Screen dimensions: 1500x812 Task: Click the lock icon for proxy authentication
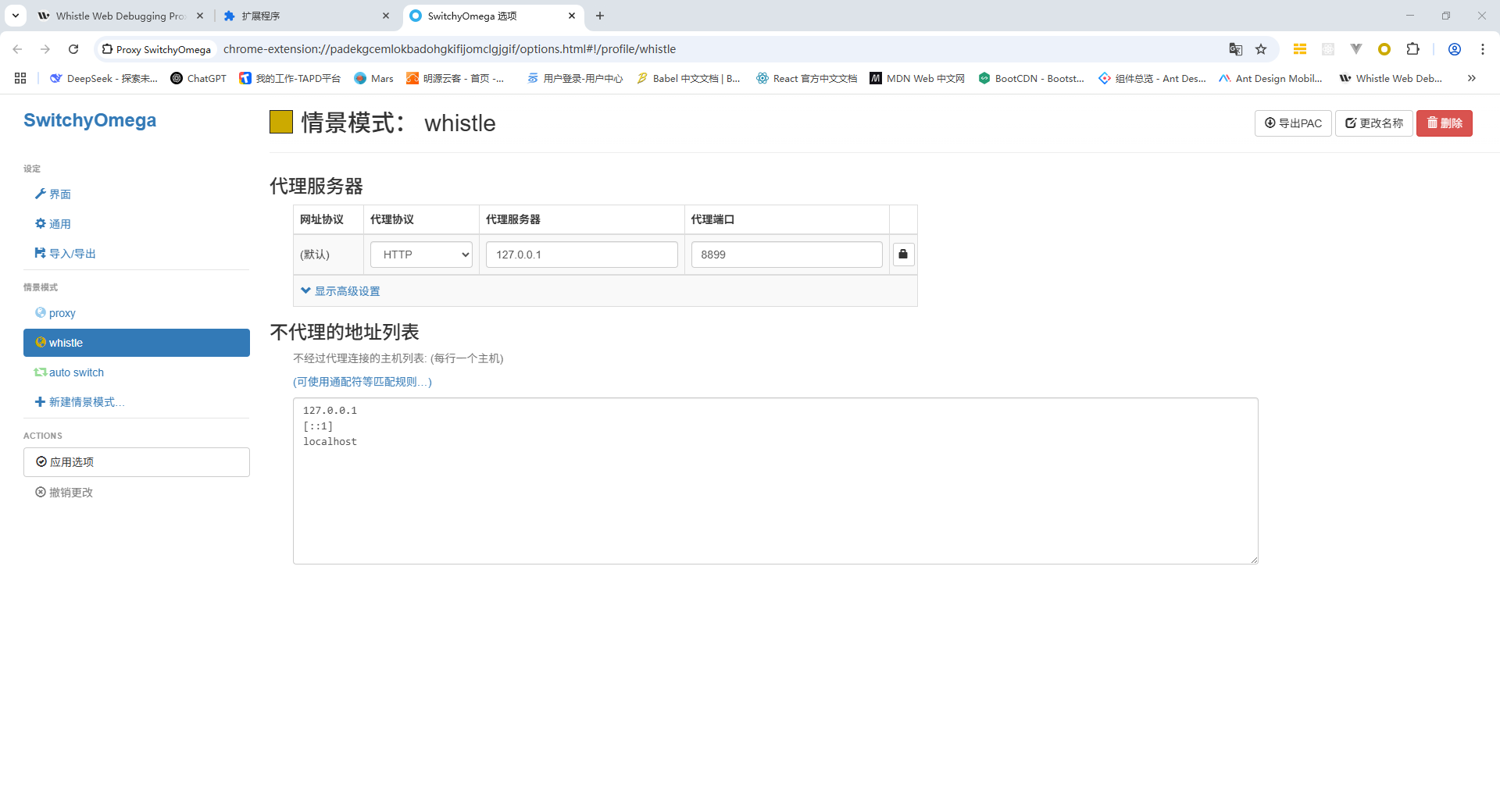click(903, 255)
